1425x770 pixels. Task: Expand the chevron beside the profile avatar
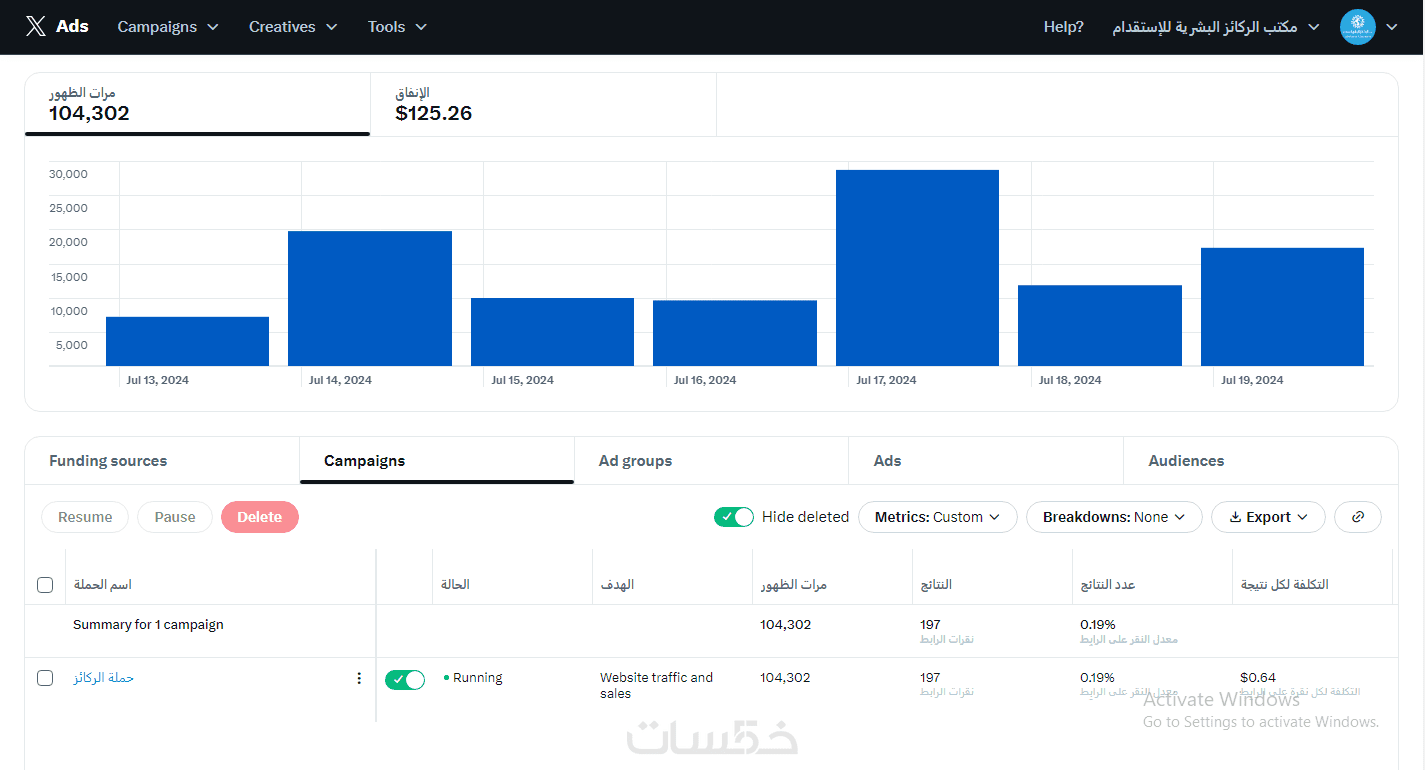point(1392,27)
